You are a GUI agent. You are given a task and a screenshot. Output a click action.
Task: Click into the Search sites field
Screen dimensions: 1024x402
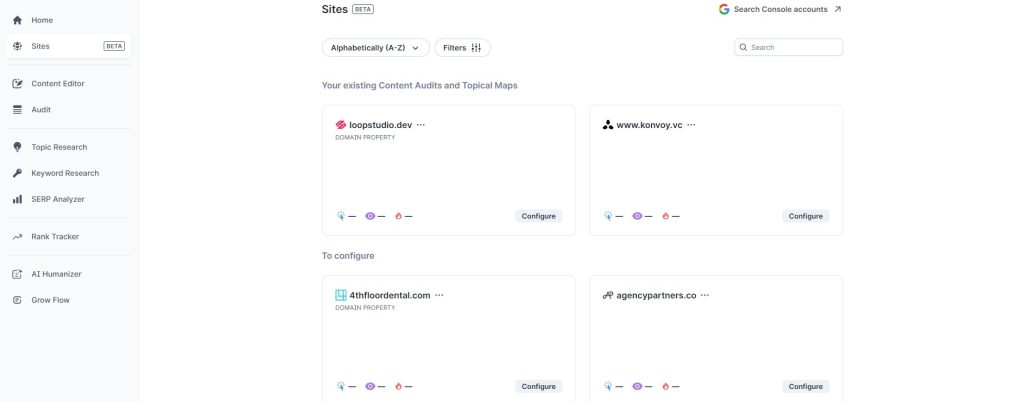tap(794, 47)
